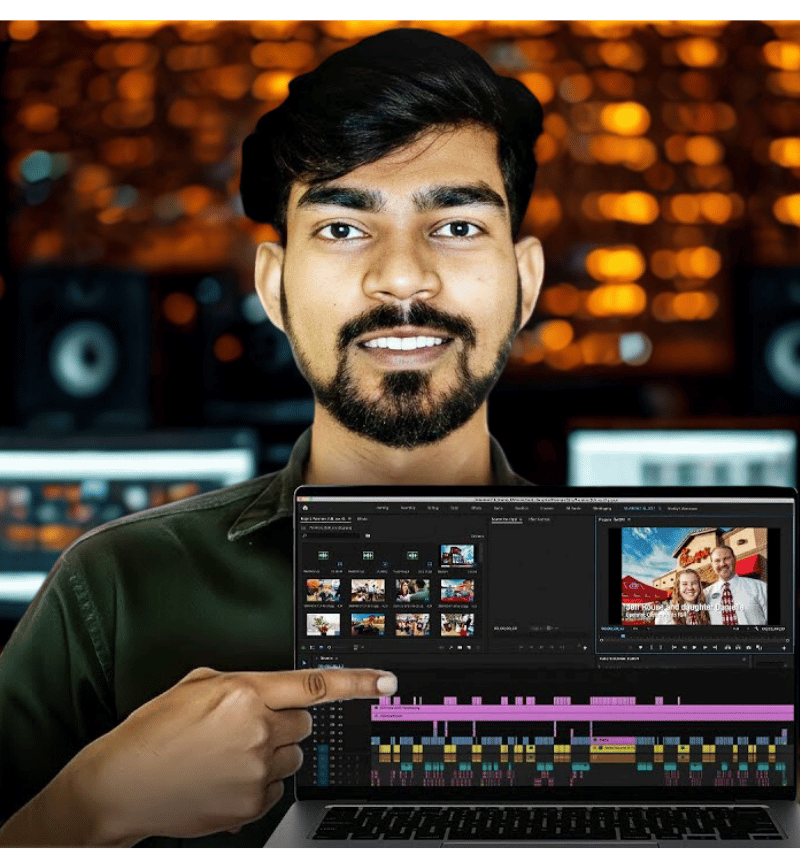Open the Effect Controls panel tab

pos(539,520)
